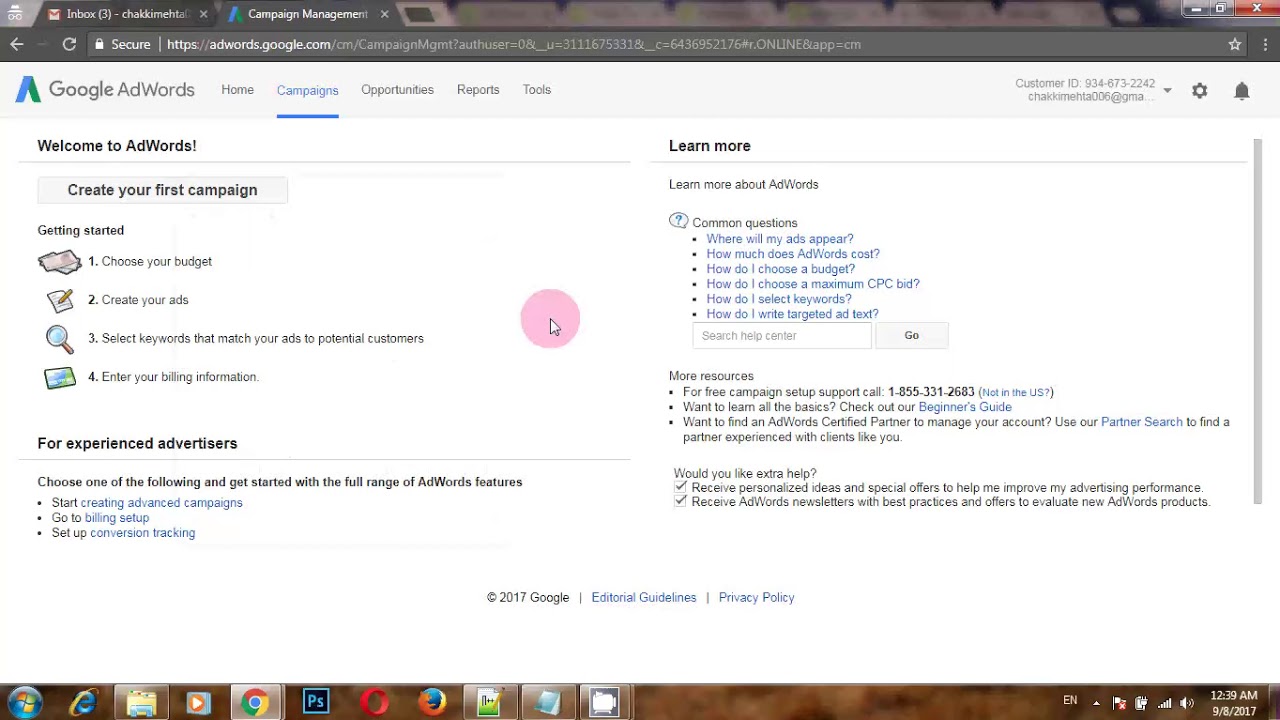1280x720 pixels.
Task: Open How much does AdWords cost link
Action: pyautogui.click(x=793, y=254)
